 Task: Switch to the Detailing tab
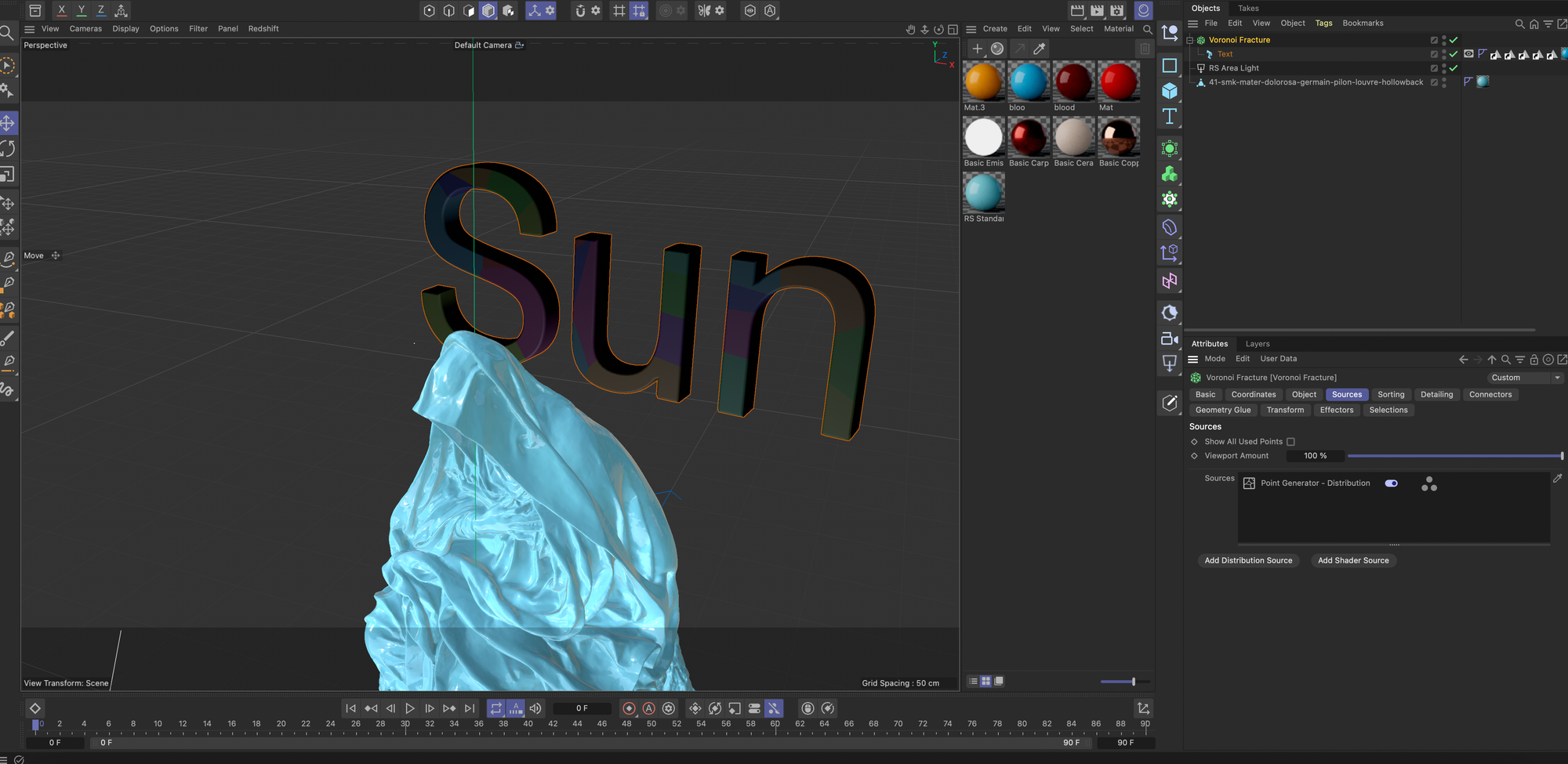click(1436, 395)
